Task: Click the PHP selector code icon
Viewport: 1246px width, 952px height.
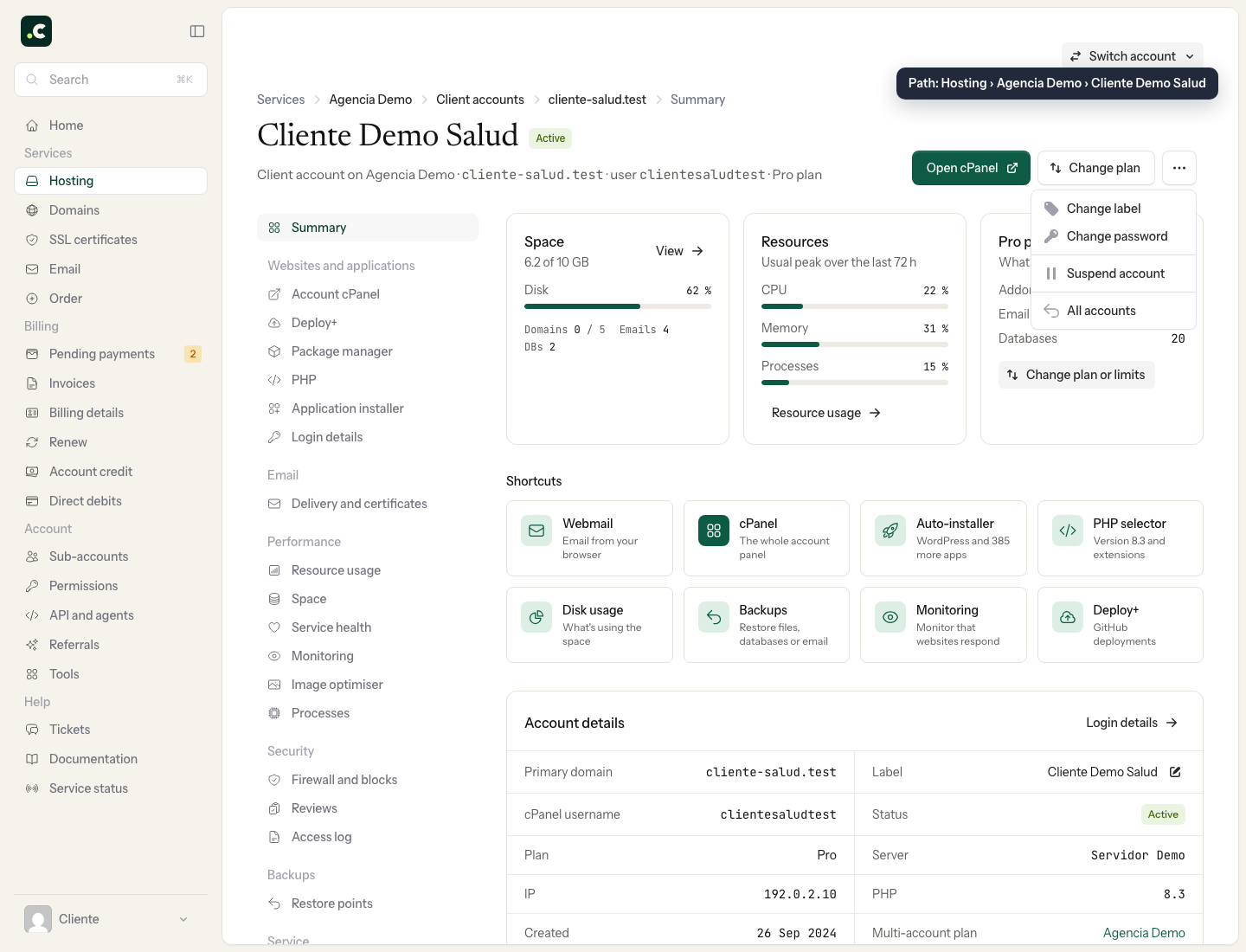Action: (x=1068, y=531)
